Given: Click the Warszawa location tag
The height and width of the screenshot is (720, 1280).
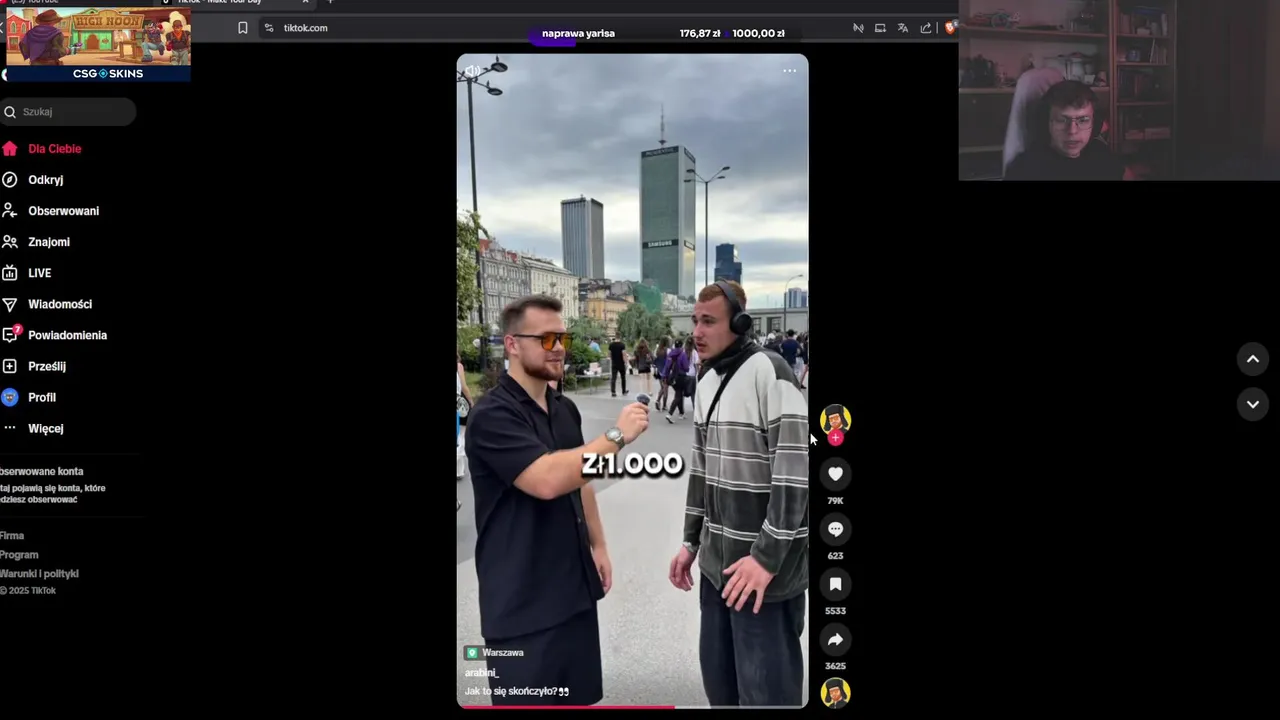Looking at the screenshot, I should coord(495,653).
